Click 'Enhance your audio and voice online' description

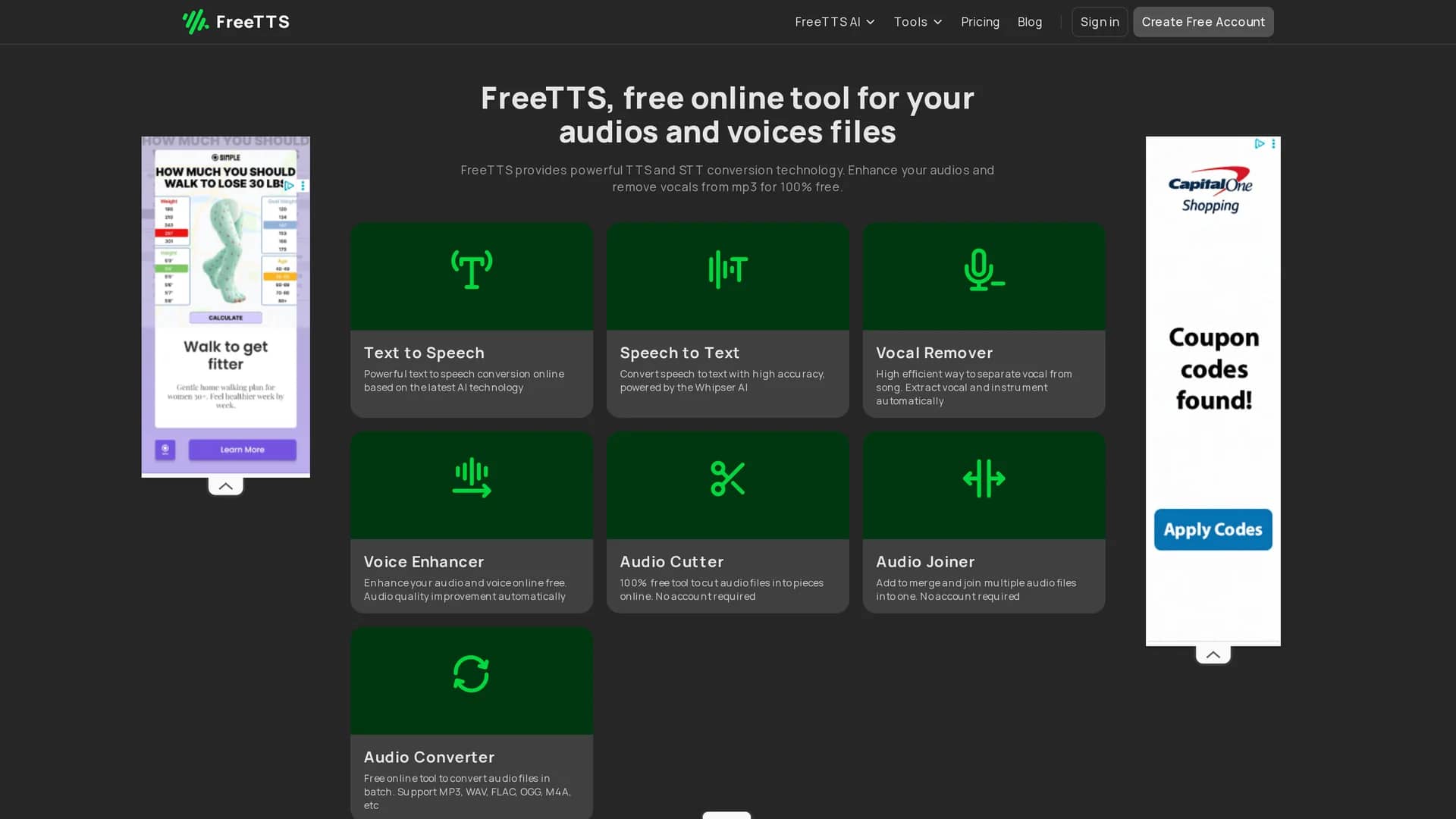(x=465, y=590)
